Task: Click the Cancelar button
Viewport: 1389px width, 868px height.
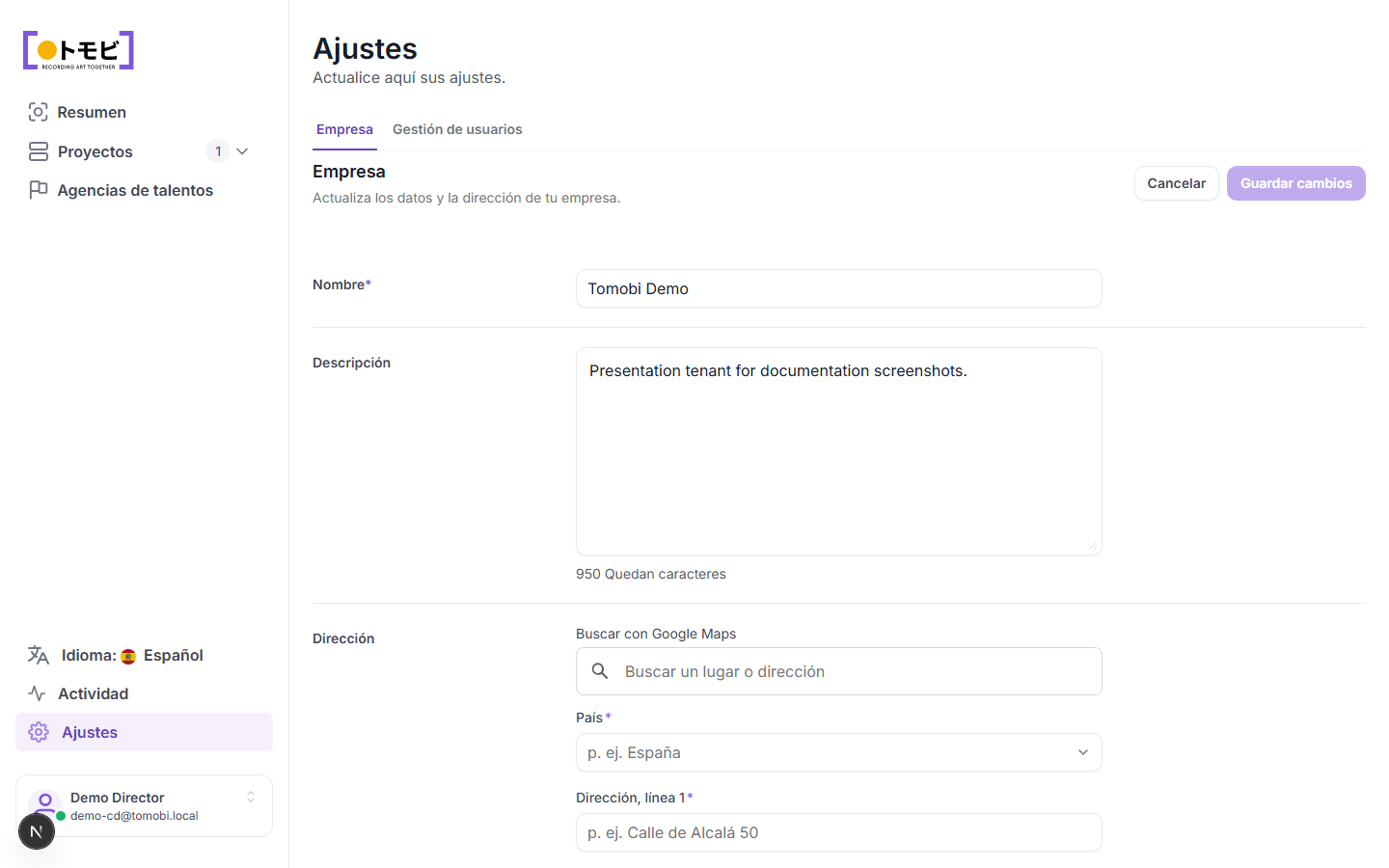Action: tap(1177, 183)
